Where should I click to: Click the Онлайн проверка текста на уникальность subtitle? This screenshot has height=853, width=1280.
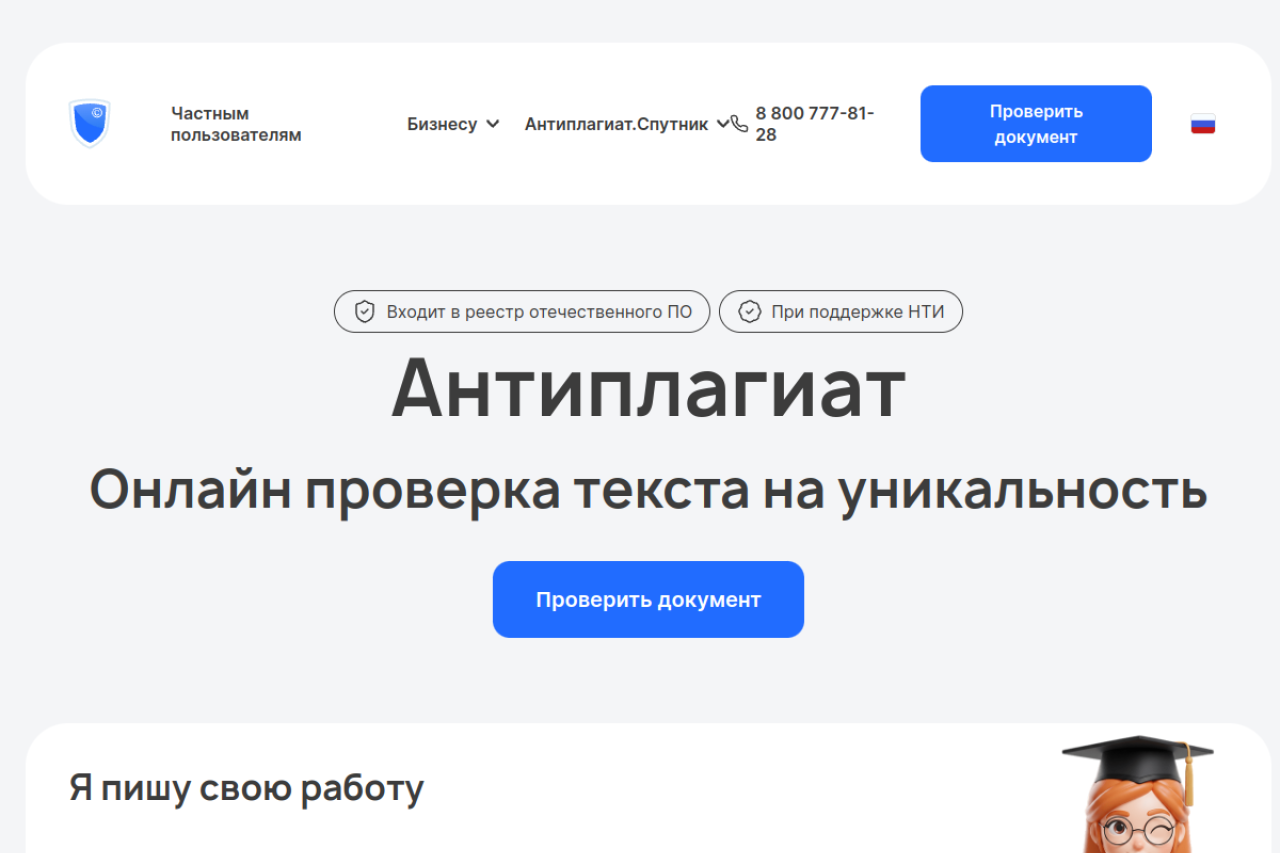pos(648,490)
